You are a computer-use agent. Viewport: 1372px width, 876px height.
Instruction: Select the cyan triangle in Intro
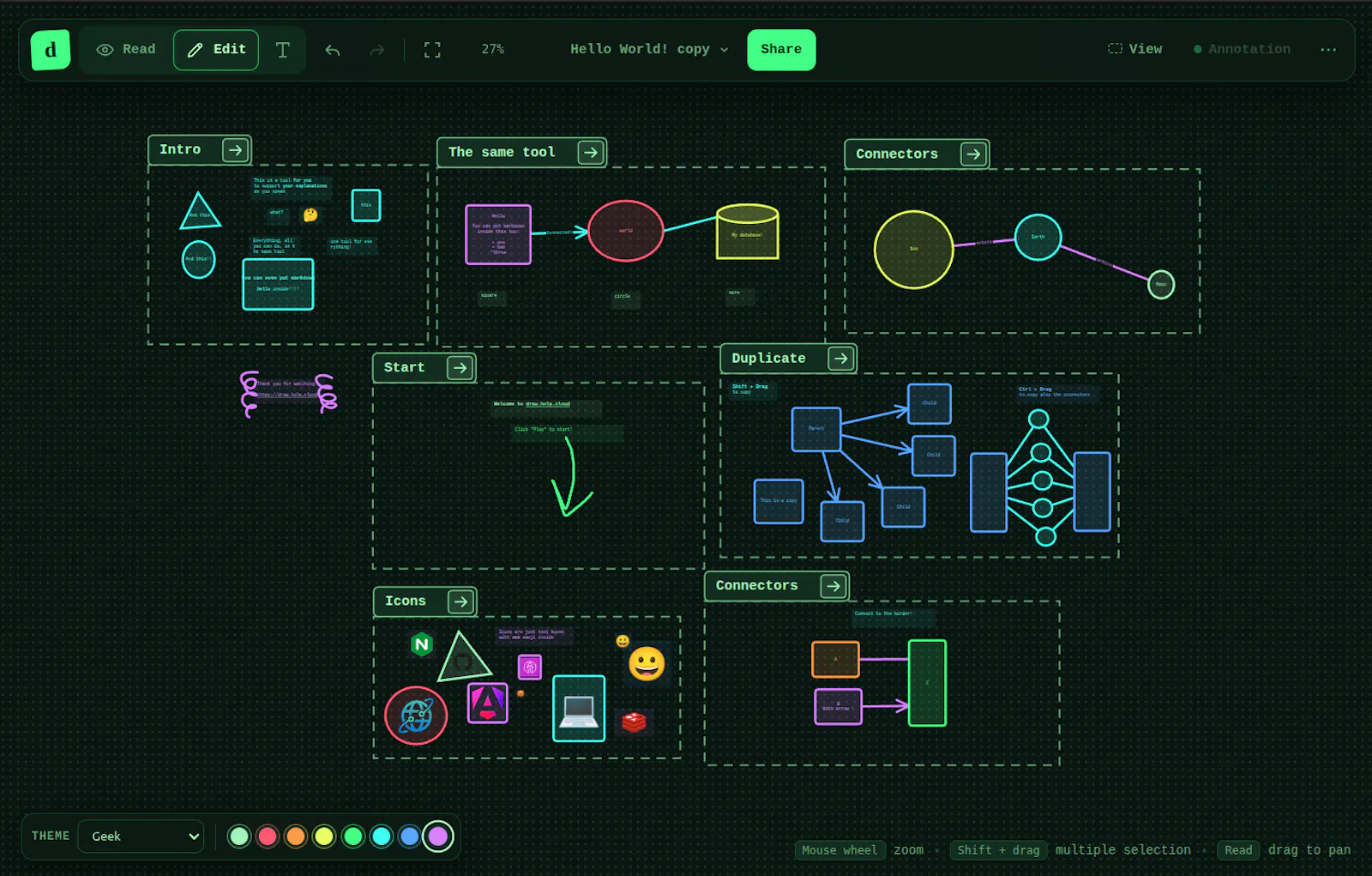[200, 213]
